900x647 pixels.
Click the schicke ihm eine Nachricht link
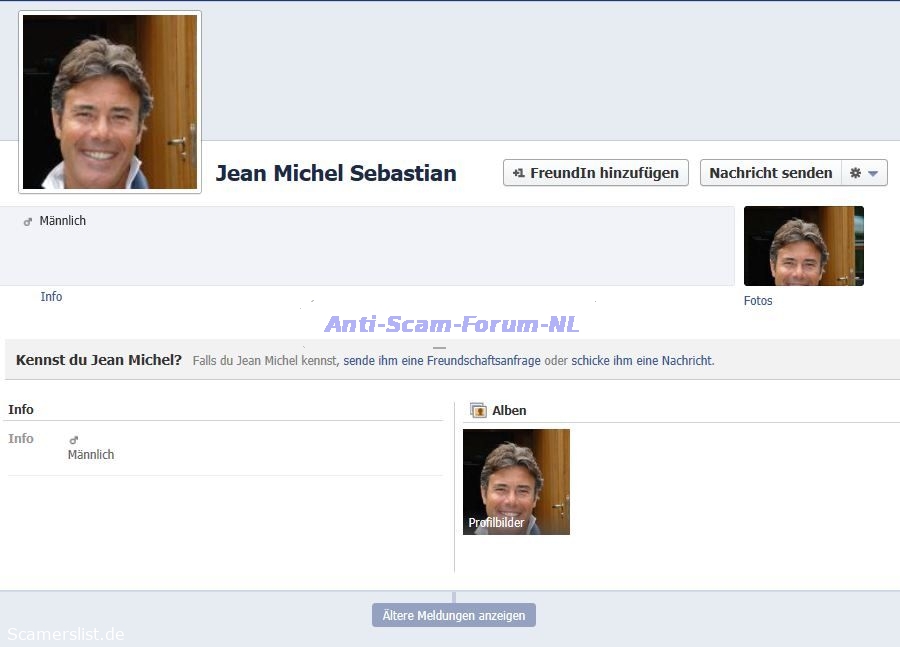coord(642,360)
